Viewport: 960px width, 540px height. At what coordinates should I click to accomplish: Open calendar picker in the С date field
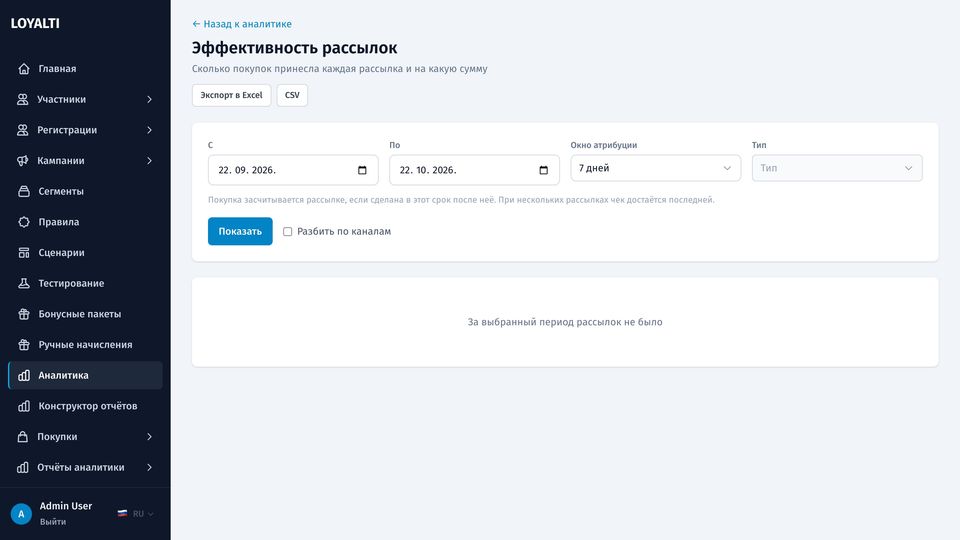click(362, 170)
